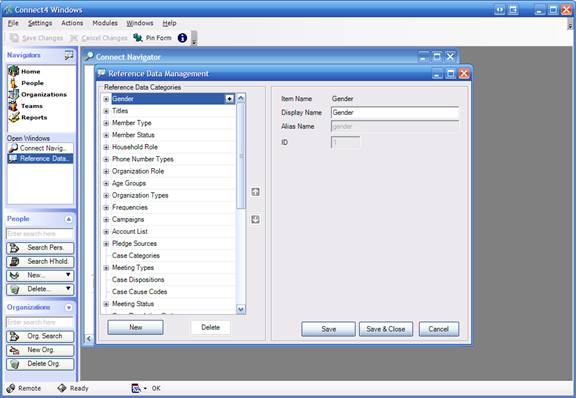Open the Help menu
576x398 pixels.
(169, 23)
